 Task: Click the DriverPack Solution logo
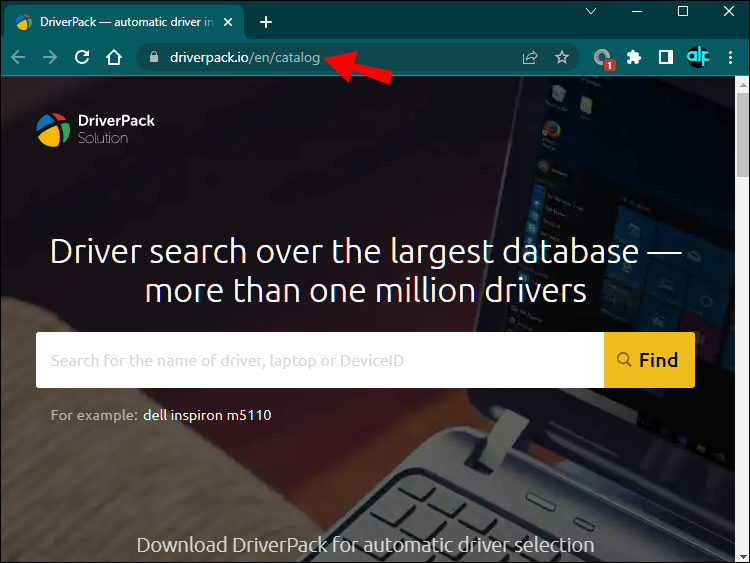point(95,130)
